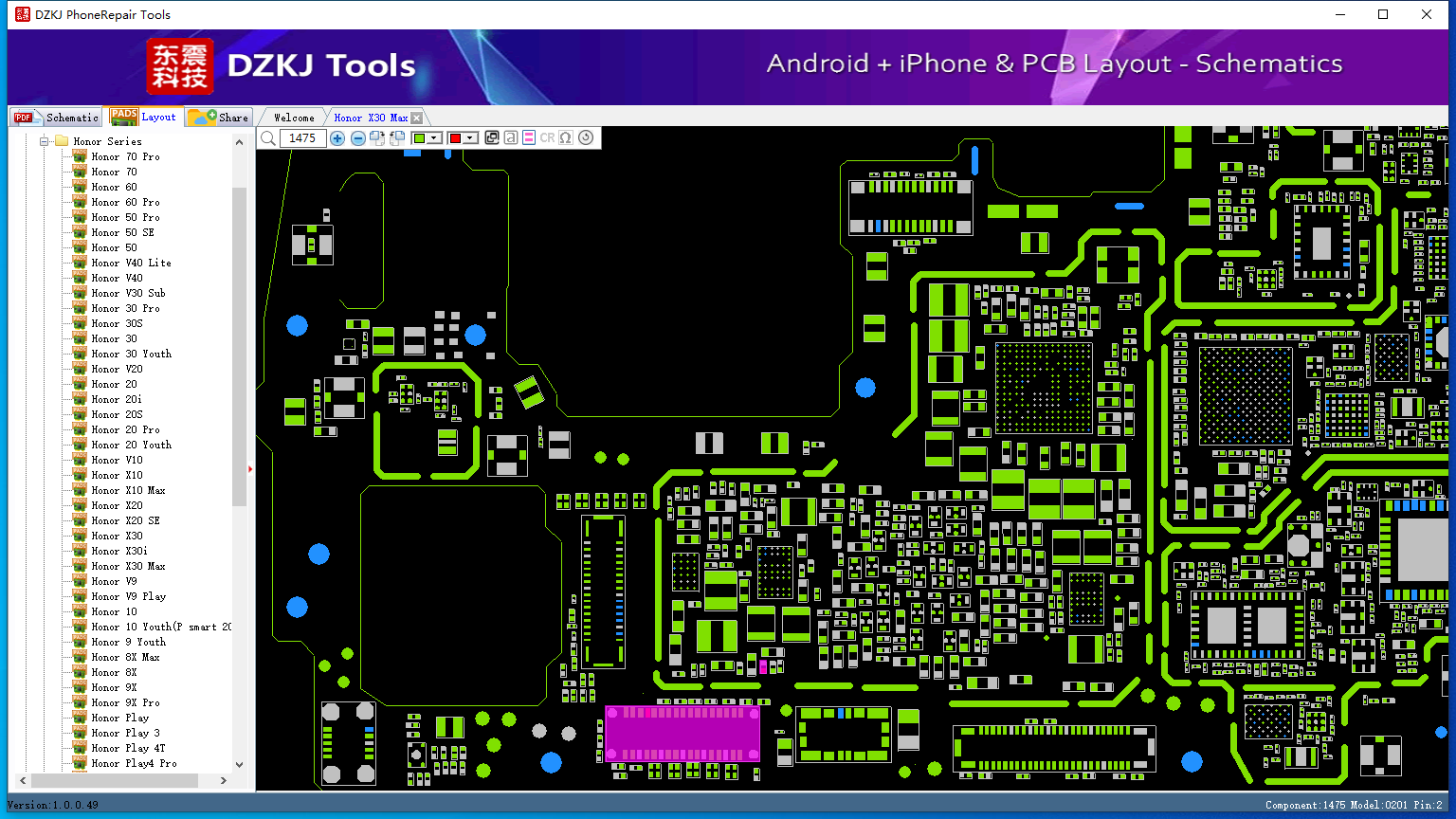Screen dimensions: 1456x819
Task: Zoom in with the blue plus icon
Action: tap(337, 138)
